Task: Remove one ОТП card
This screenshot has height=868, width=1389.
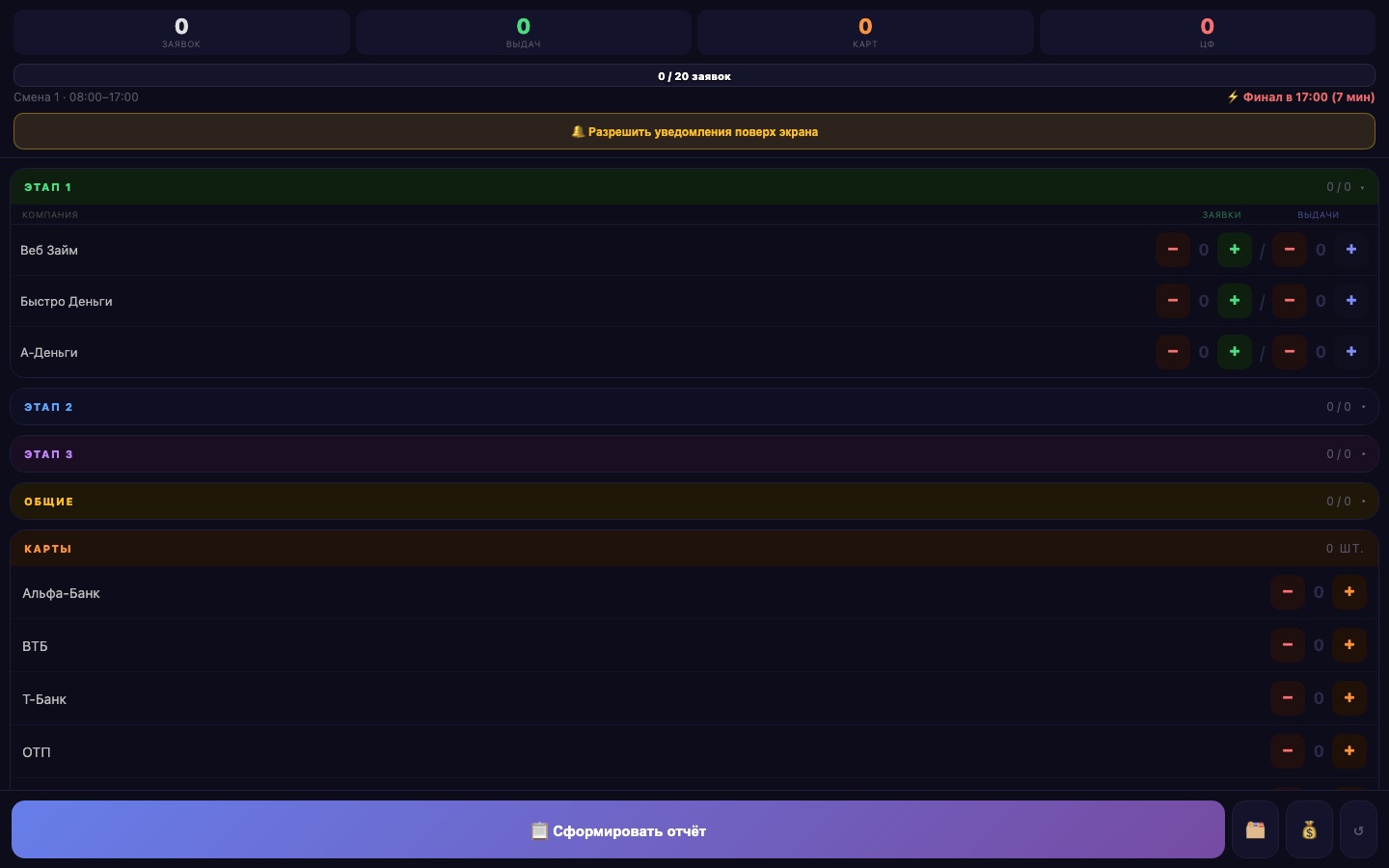Action: 1288,751
